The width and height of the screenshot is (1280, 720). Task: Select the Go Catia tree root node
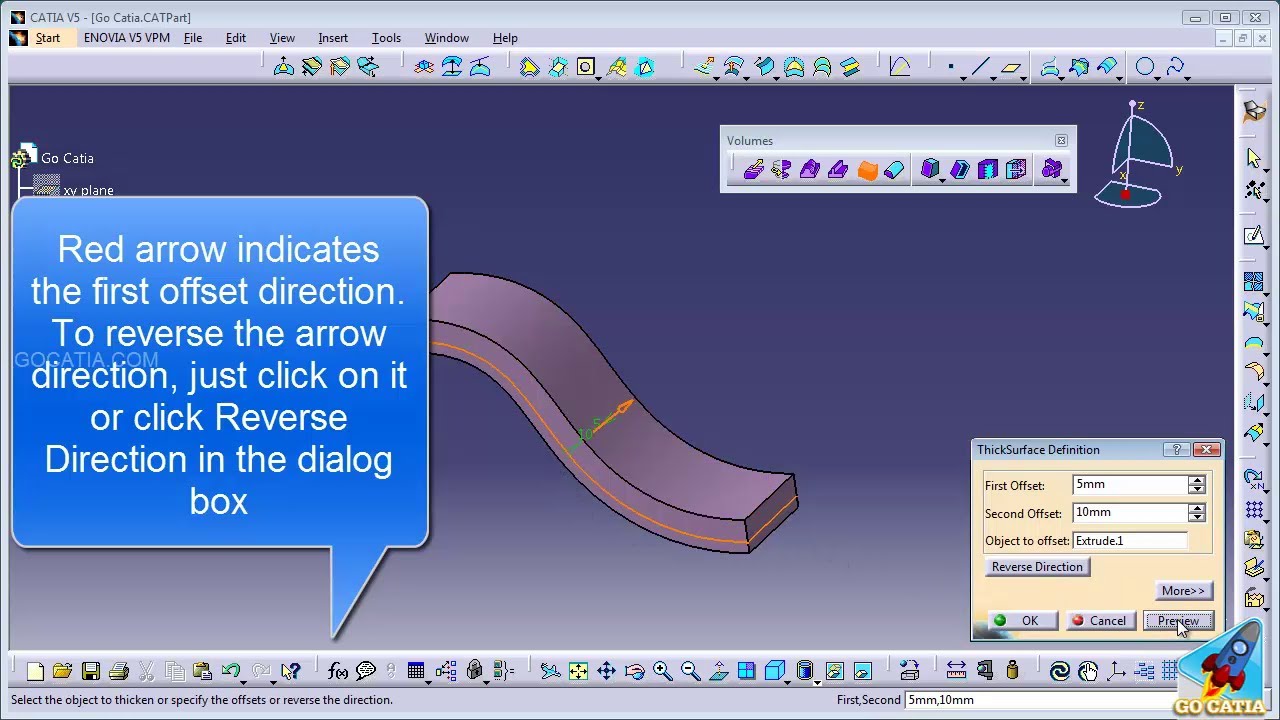coord(67,158)
